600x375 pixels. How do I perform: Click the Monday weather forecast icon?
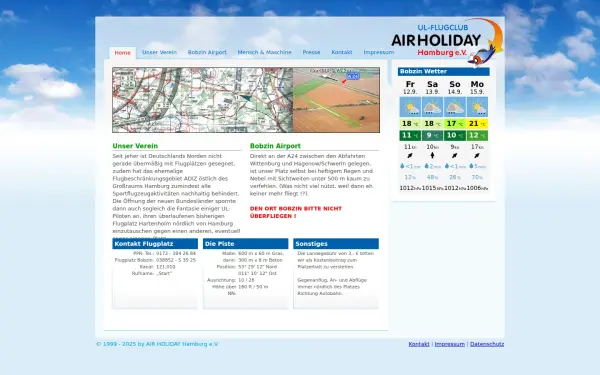(x=477, y=107)
